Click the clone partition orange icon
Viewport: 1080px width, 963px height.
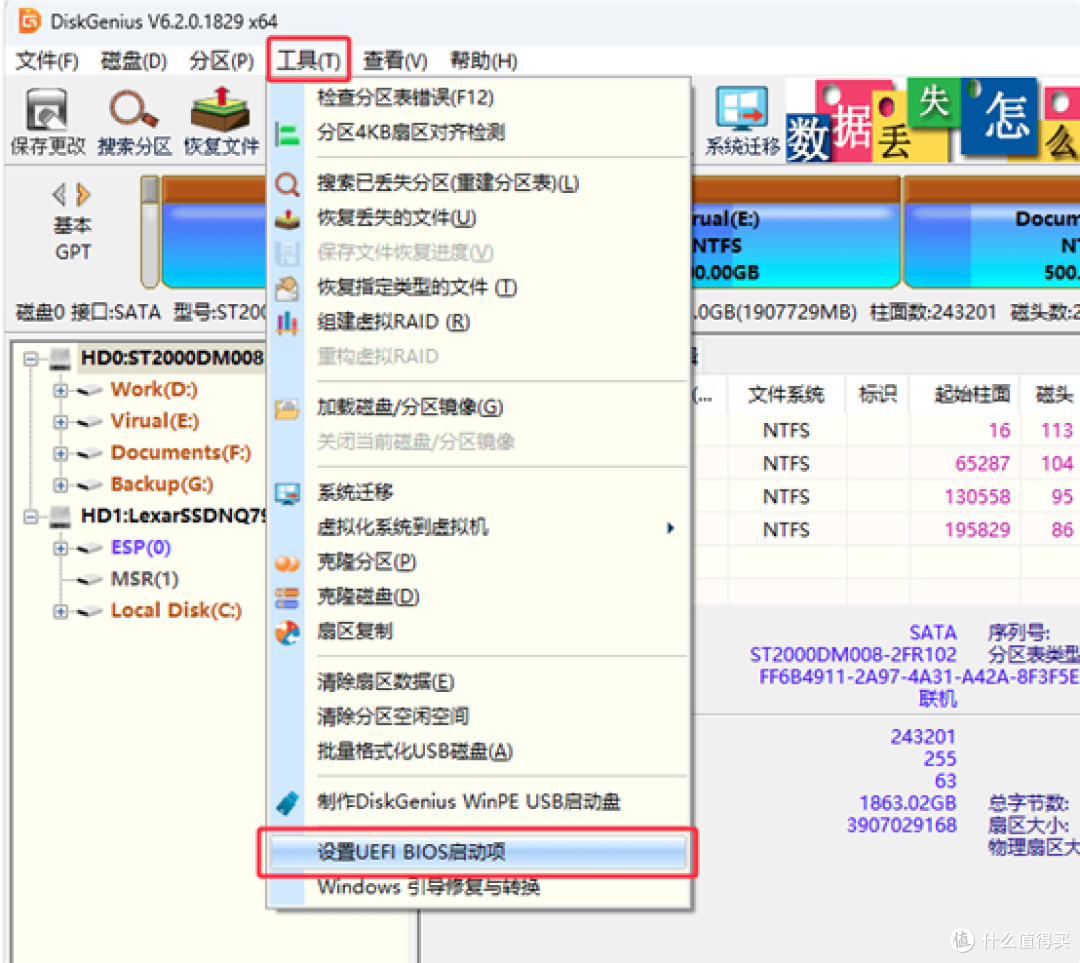[x=287, y=563]
